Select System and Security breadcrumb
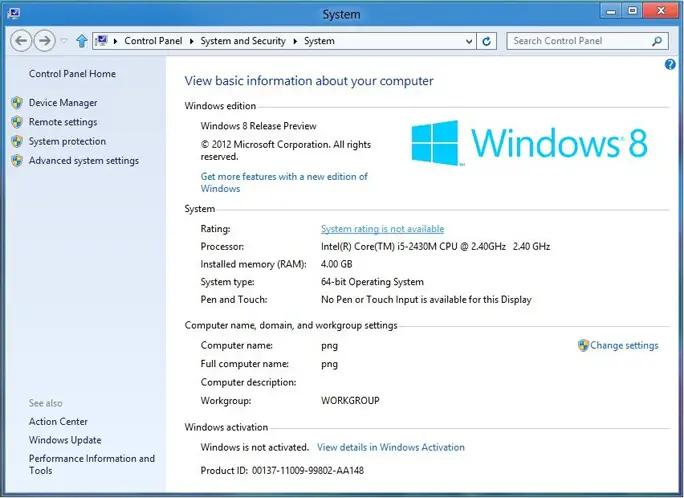Image resolution: width=684 pixels, height=498 pixels. (x=243, y=41)
